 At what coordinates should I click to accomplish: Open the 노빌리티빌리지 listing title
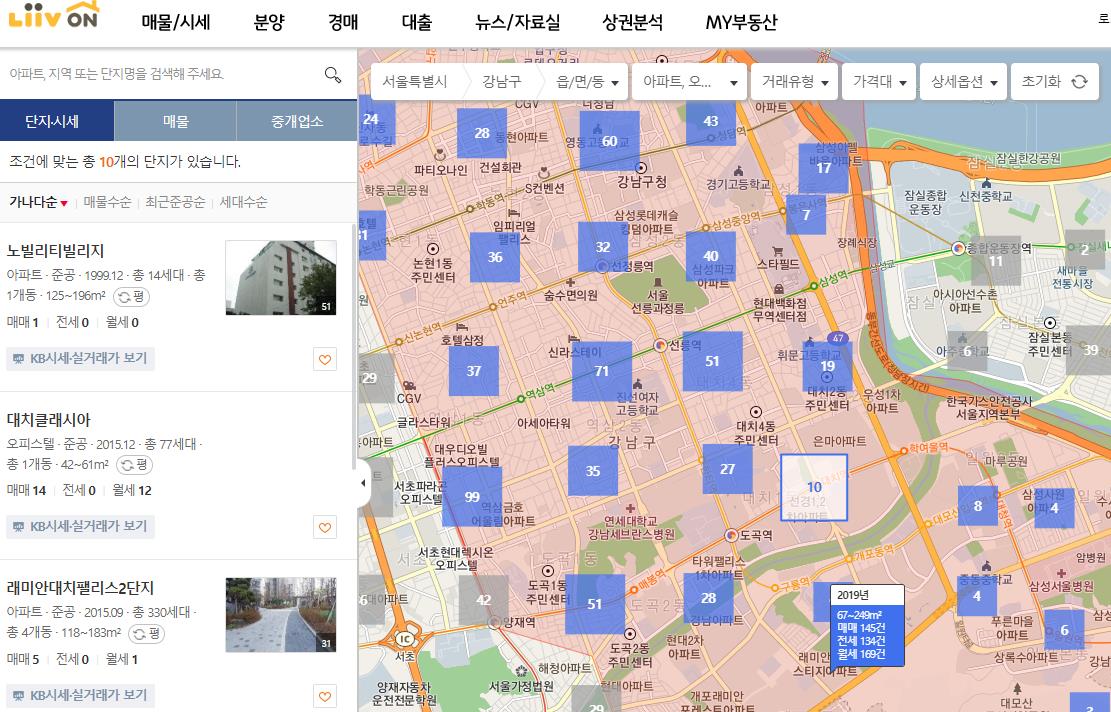point(55,251)
